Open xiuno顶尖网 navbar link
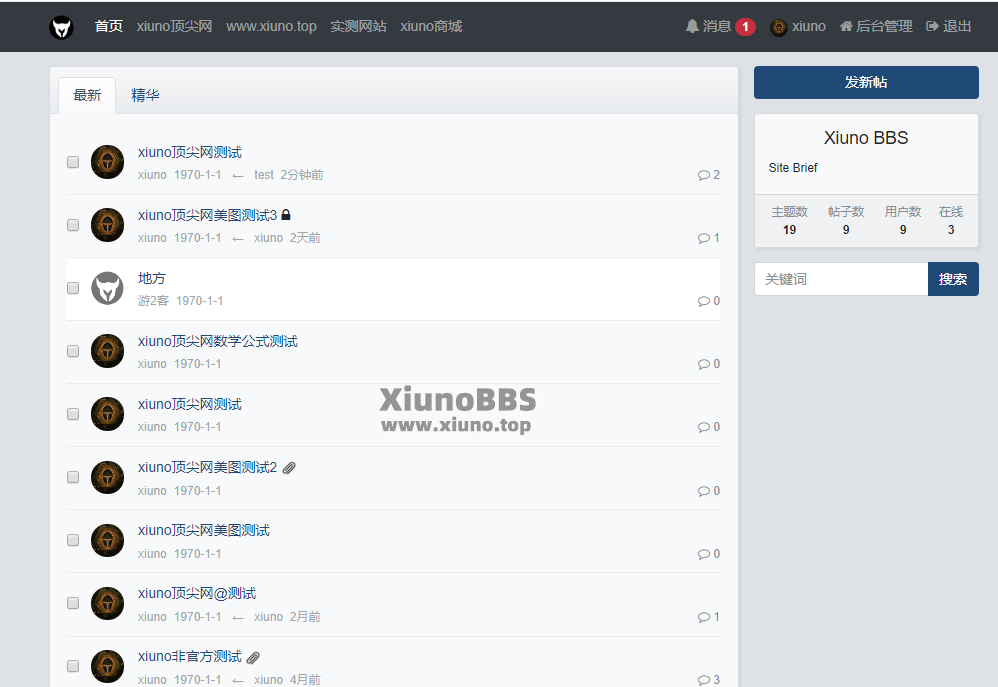998x687 pixels. click(174, 26)
